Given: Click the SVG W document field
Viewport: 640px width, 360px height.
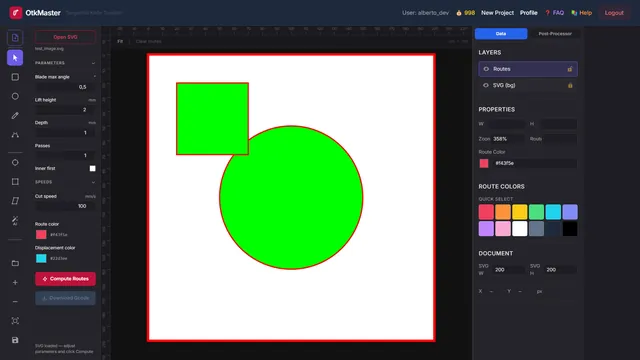Looking at the screenshot, I should click(x=509, y=270).
